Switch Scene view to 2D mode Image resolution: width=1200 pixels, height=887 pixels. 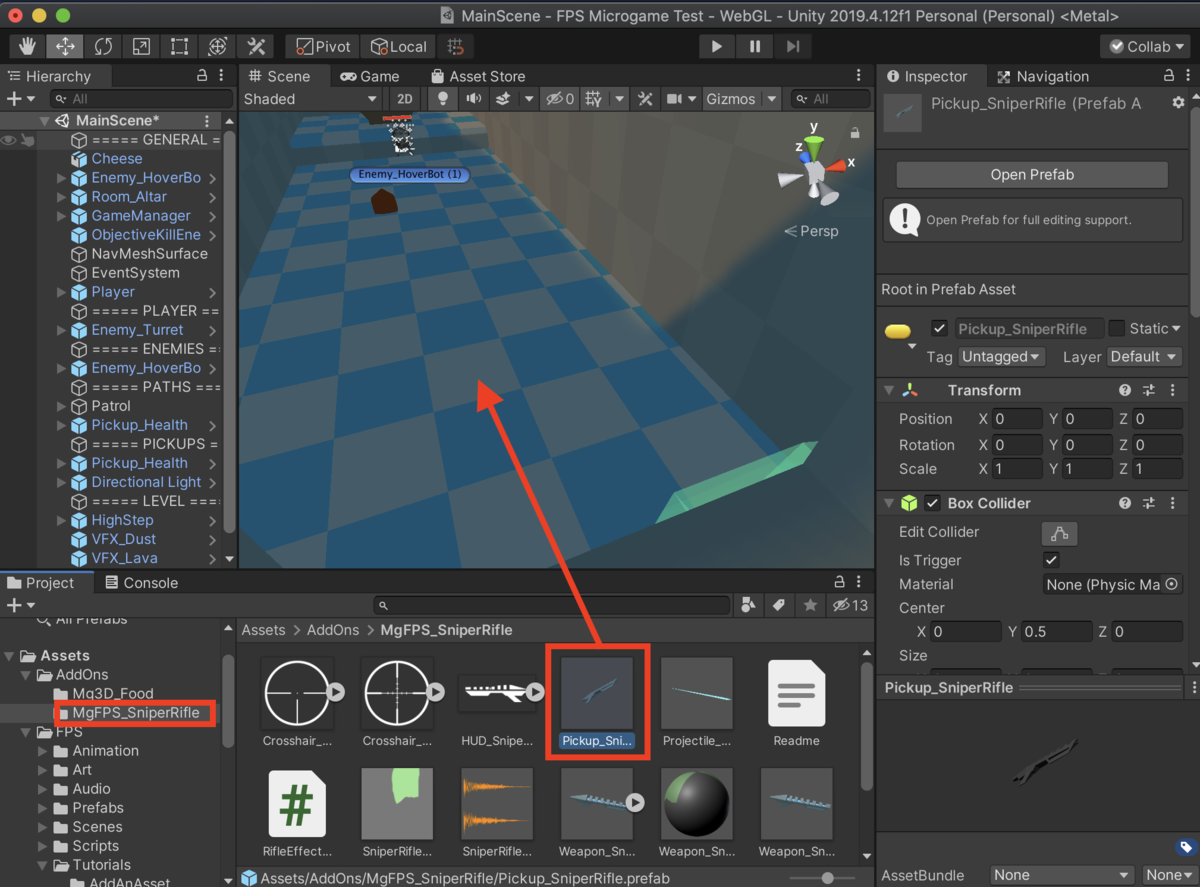pos(404,99)
